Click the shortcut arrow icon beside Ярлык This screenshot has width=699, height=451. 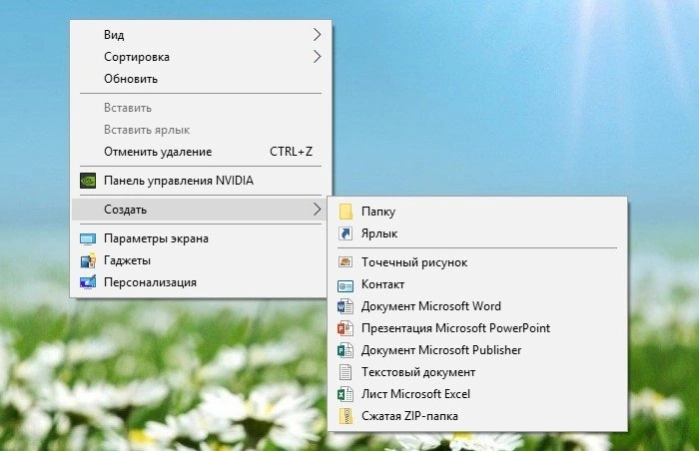click(345, 234)
